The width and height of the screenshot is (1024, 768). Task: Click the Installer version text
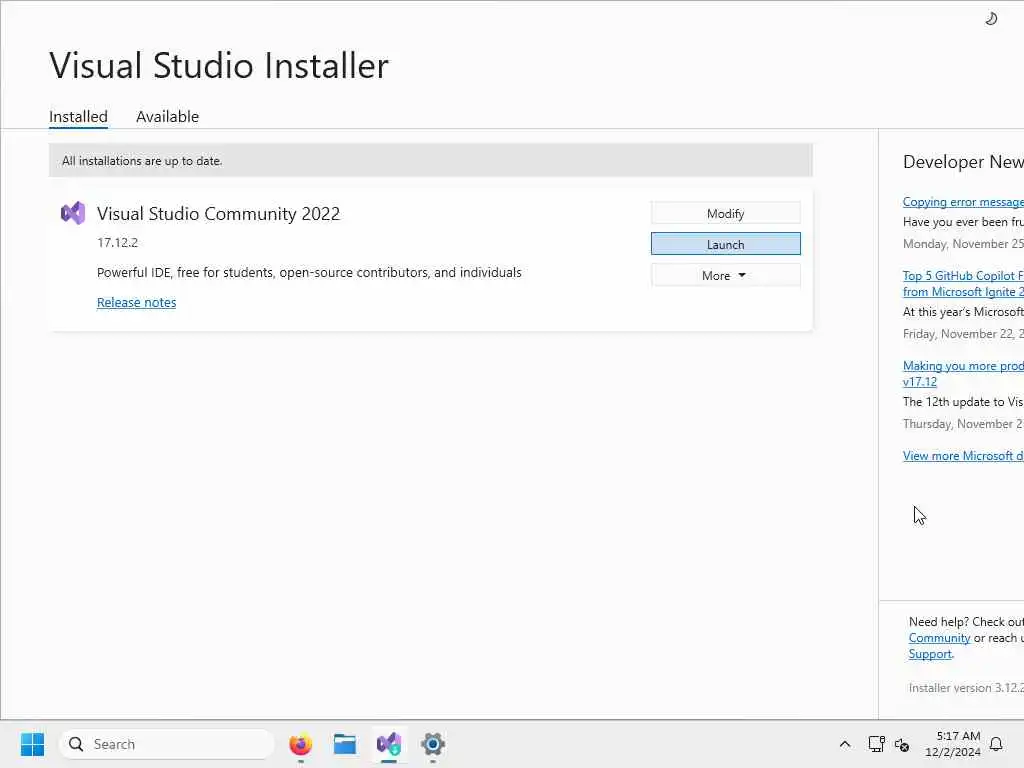(966, 688)
